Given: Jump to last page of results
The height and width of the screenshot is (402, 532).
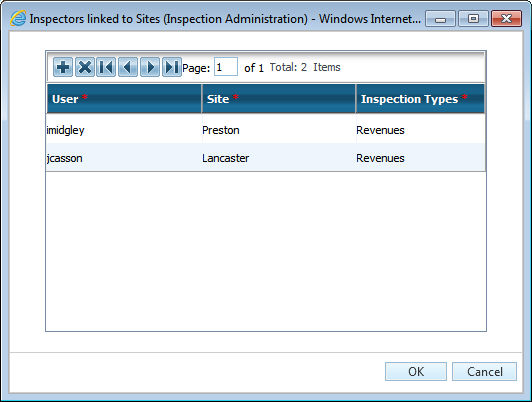Looking at the screenshot, I should tap(171, 67).
